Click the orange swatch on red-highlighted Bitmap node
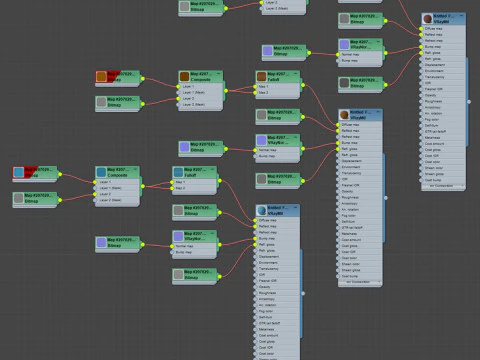480x360 pixels. (x=101, y=76)
